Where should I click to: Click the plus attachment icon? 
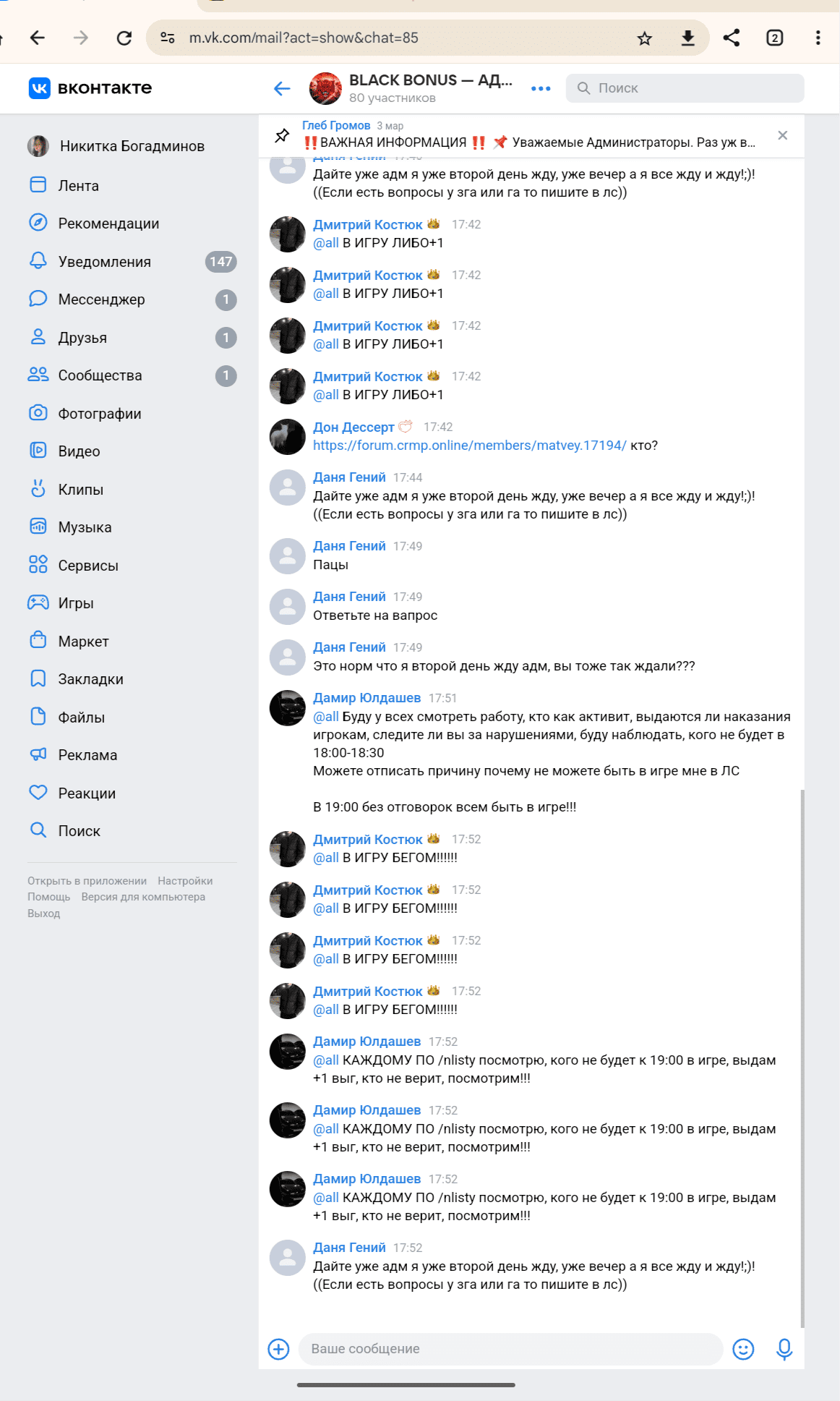coord(278,1349)
